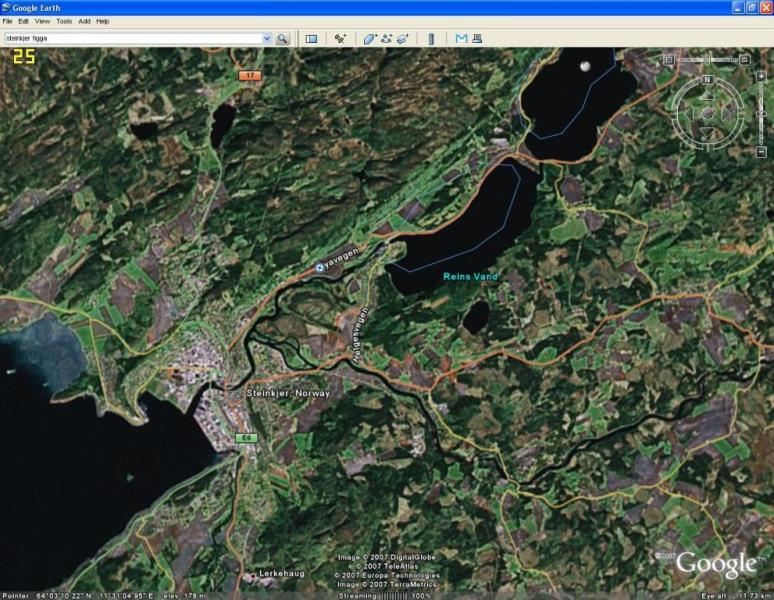Click the vertical zoom slider handle
The image size is (774, 600).
[761, 114]
